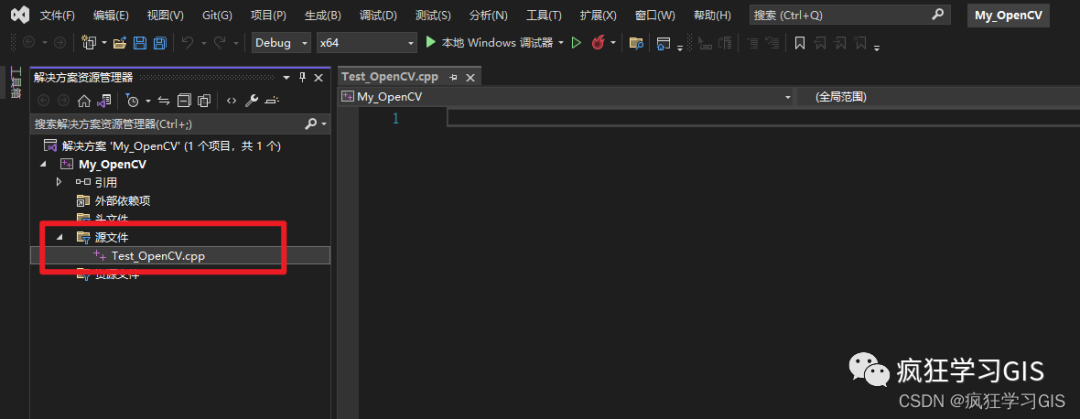Open the 工具(T) menu
The image size is (1080, 419).
click(x=543, y=15)
